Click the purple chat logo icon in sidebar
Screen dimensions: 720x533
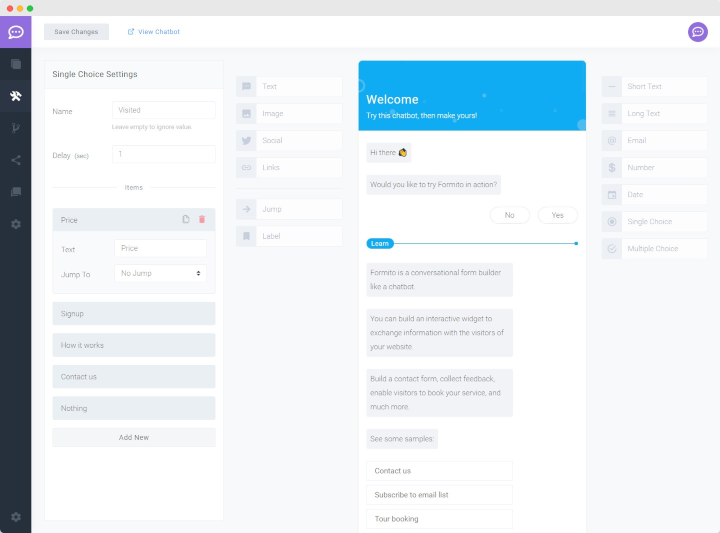[x=16, y=32]
